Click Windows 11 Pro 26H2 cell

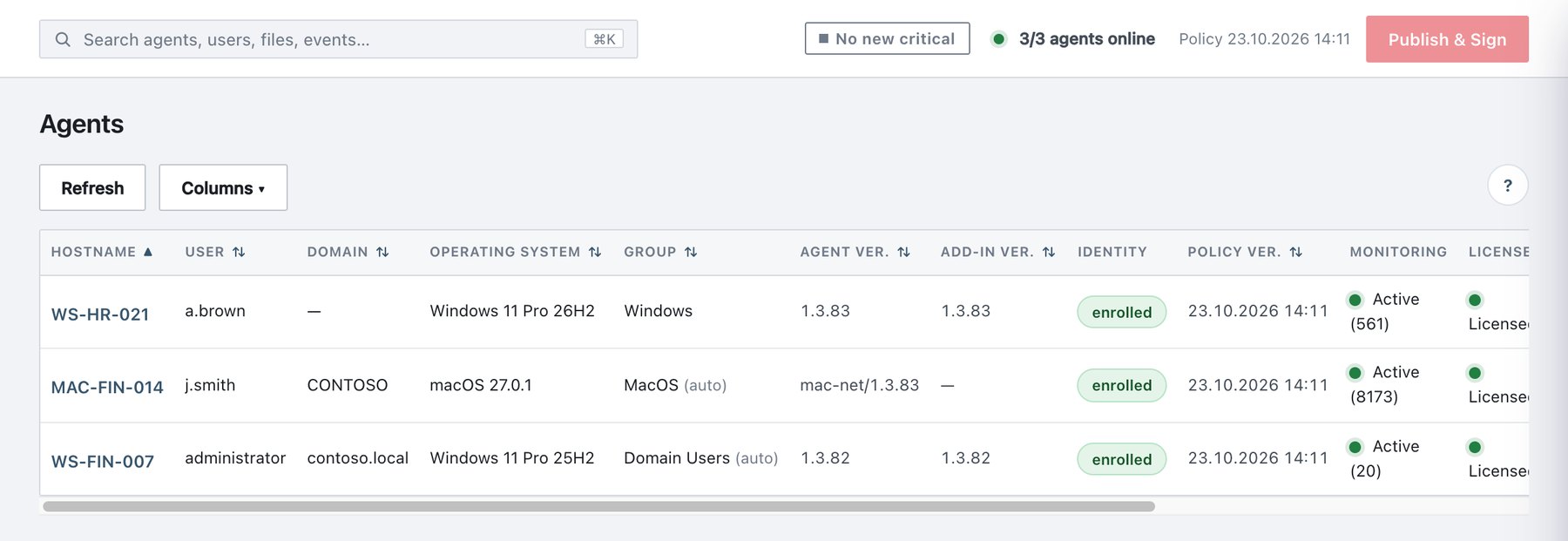tap(512, 311)
